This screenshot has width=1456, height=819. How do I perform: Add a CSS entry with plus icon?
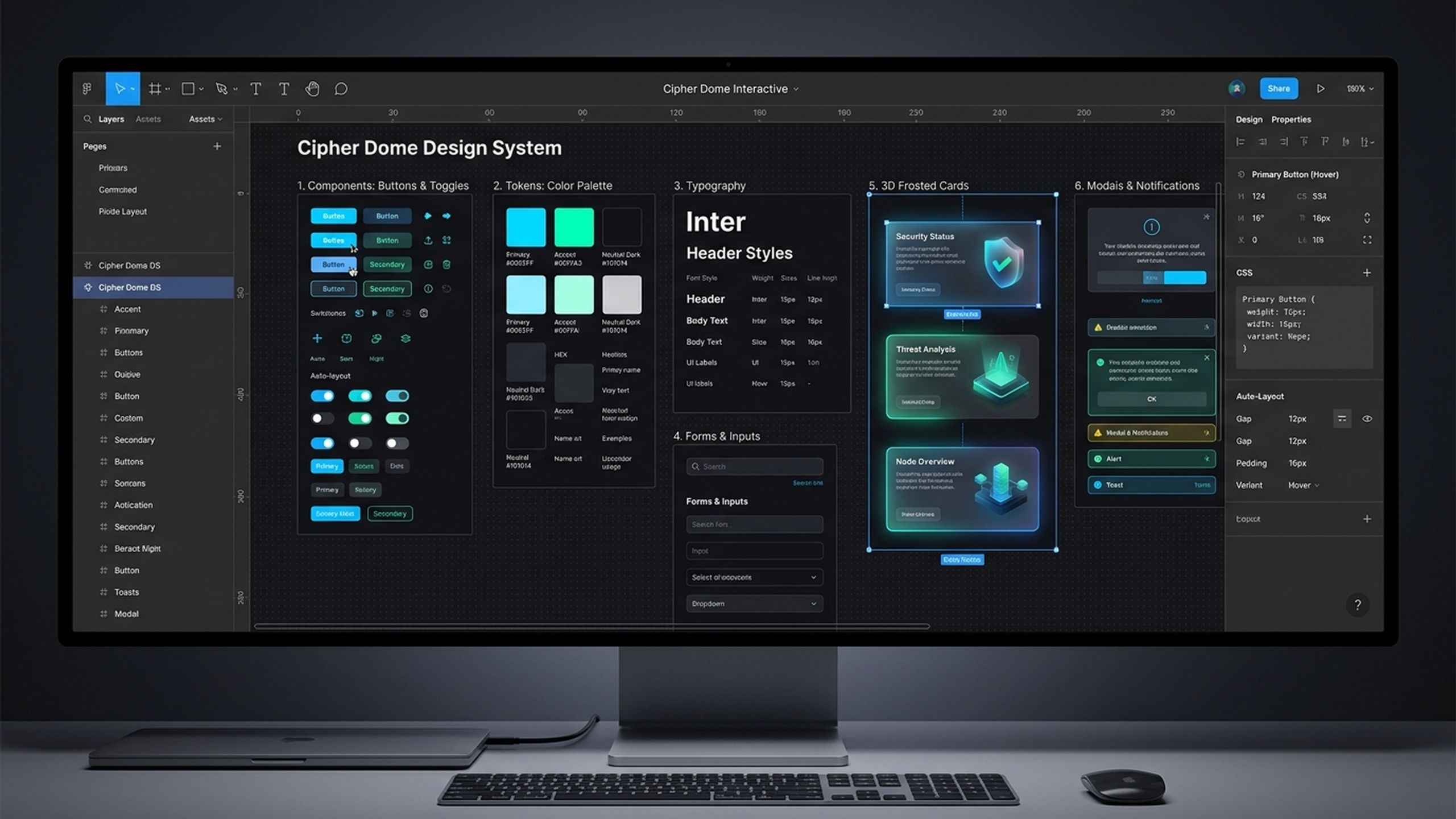[x=1367, y=273]
